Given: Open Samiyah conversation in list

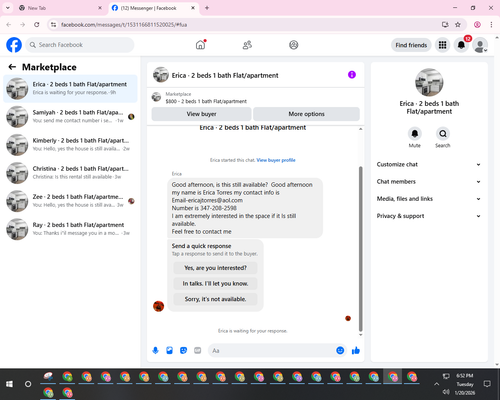Looking at the screenshot, I should pyautogui.click(x=70, y=116).
